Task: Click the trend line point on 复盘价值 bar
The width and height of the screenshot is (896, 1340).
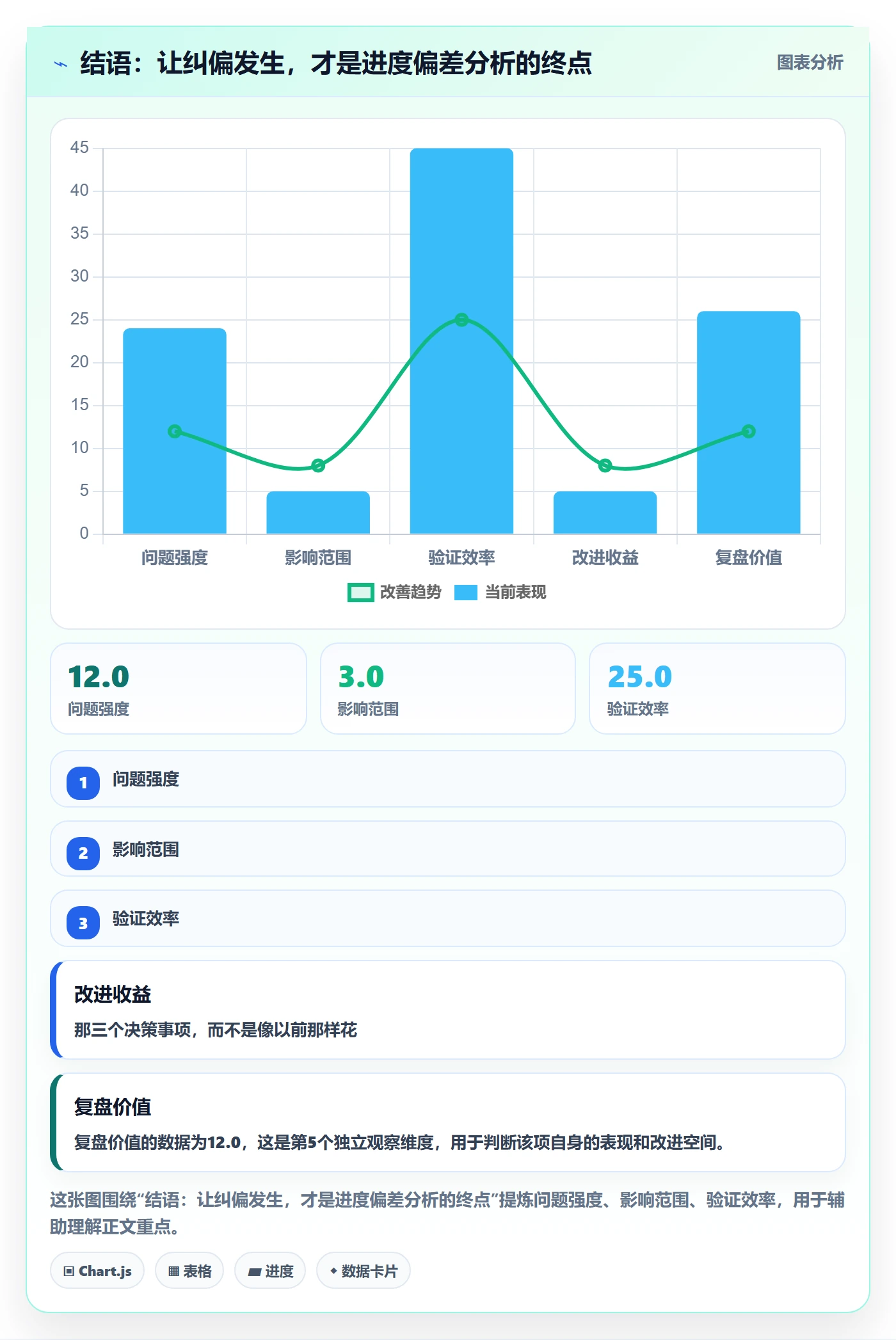Action: [x=748, y=431]
